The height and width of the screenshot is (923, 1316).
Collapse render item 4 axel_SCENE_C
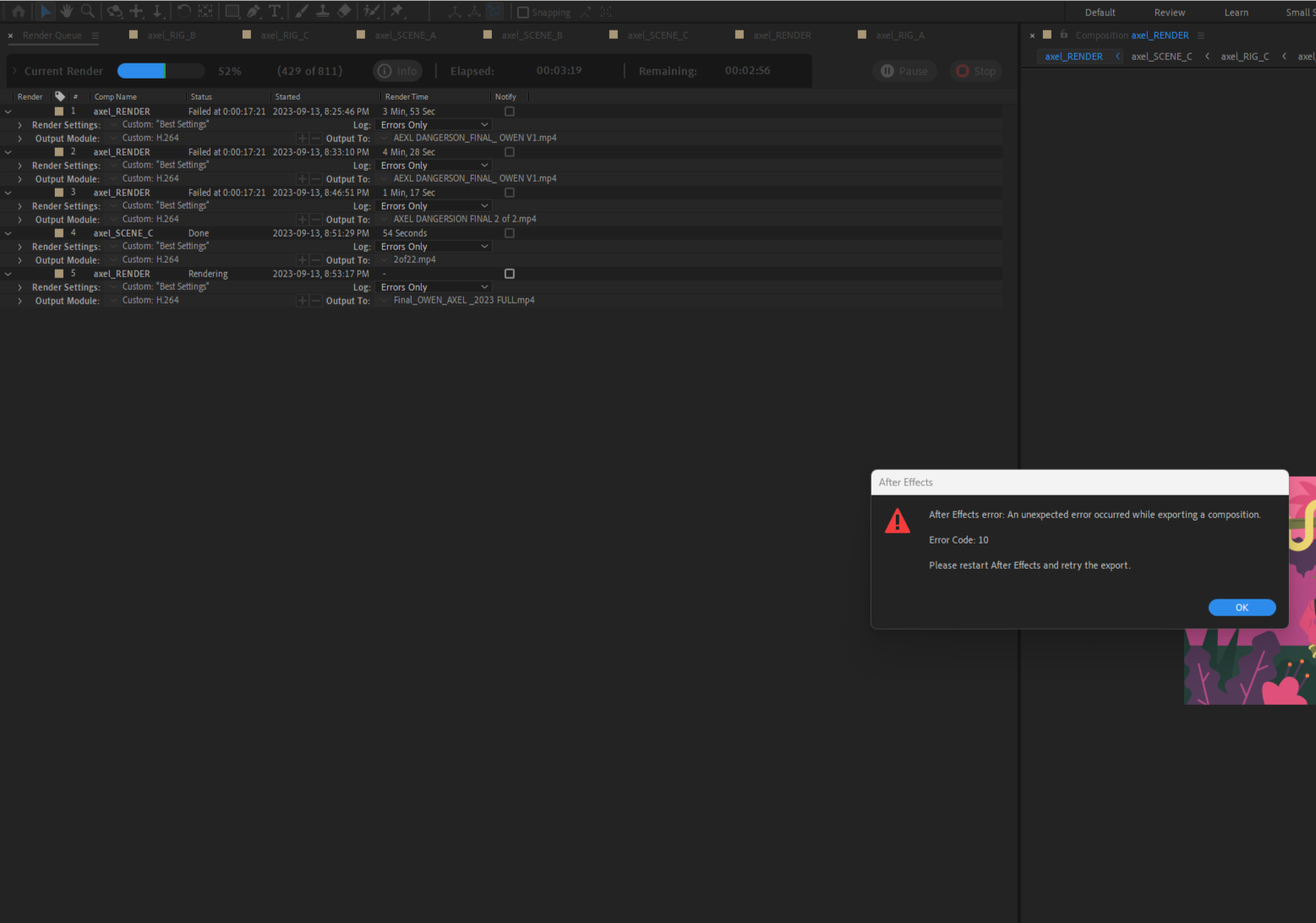tap(8, 232)
